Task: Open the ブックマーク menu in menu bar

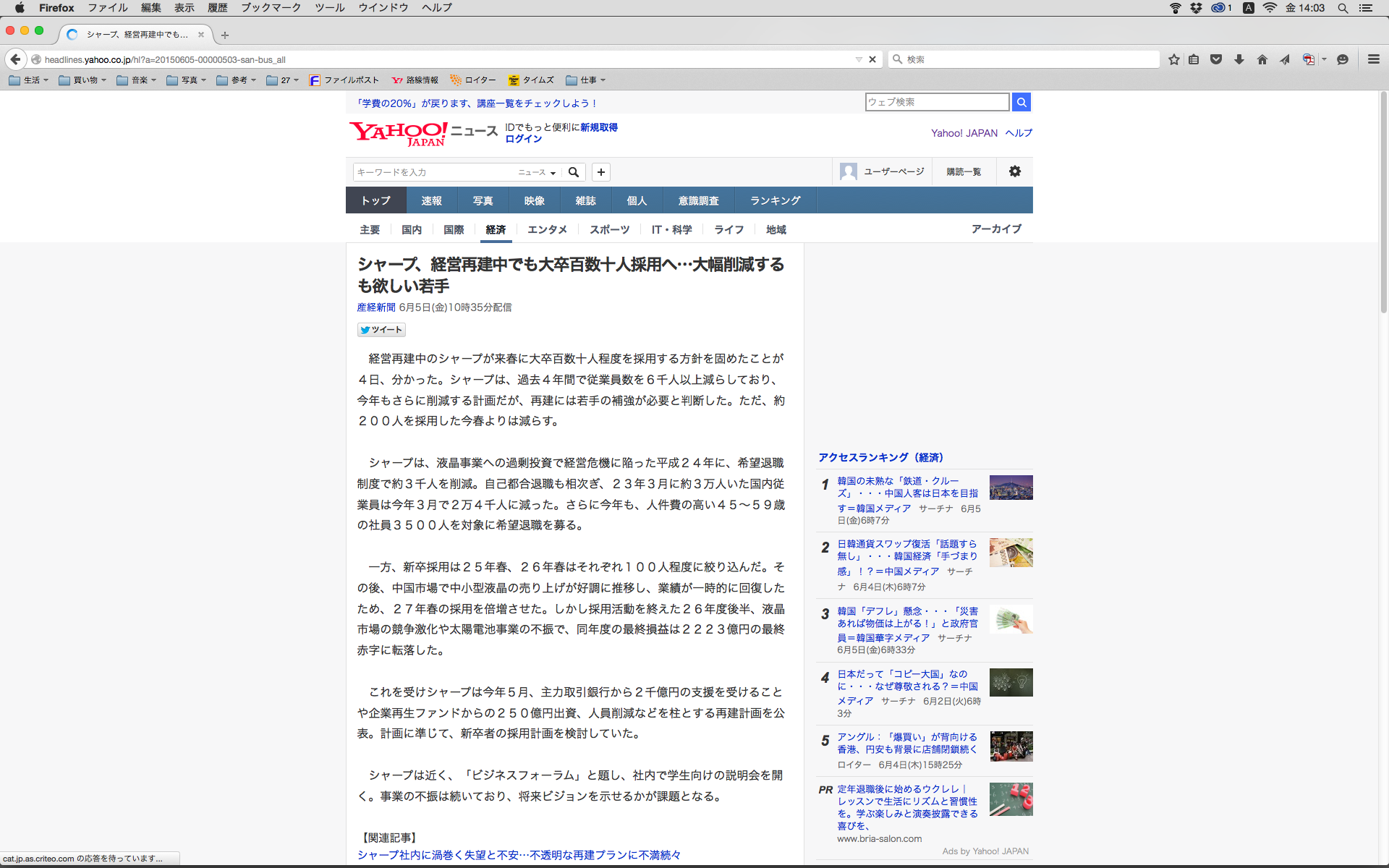Action: point(271,7)
